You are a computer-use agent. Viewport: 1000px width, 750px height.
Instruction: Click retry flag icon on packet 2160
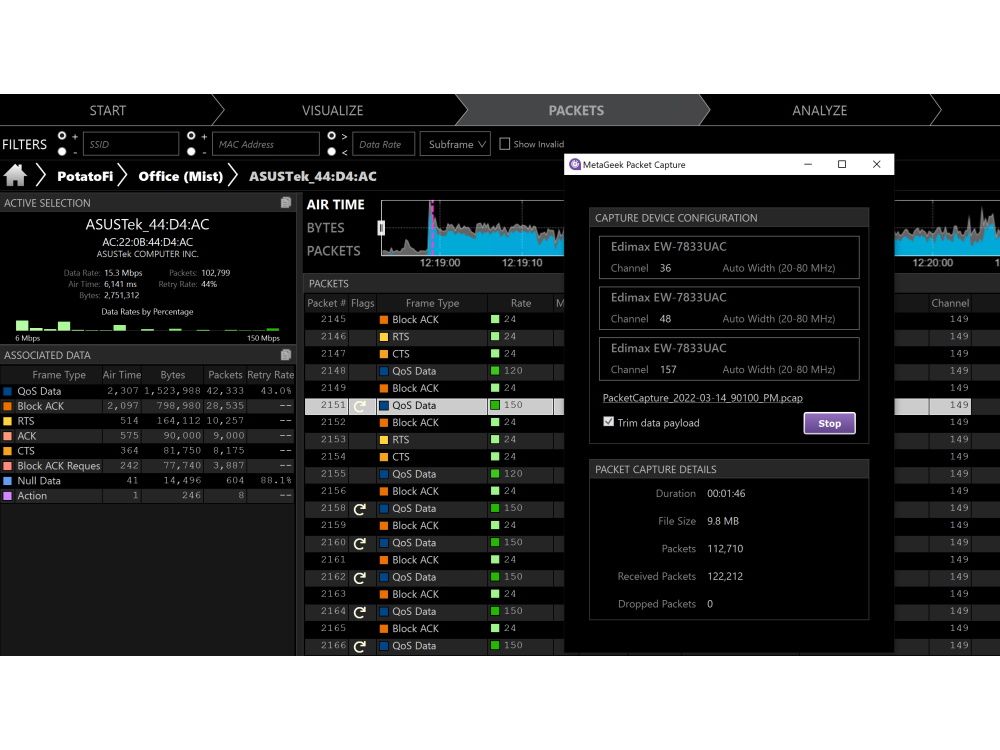pyautogui.click(x=360, y=543)
